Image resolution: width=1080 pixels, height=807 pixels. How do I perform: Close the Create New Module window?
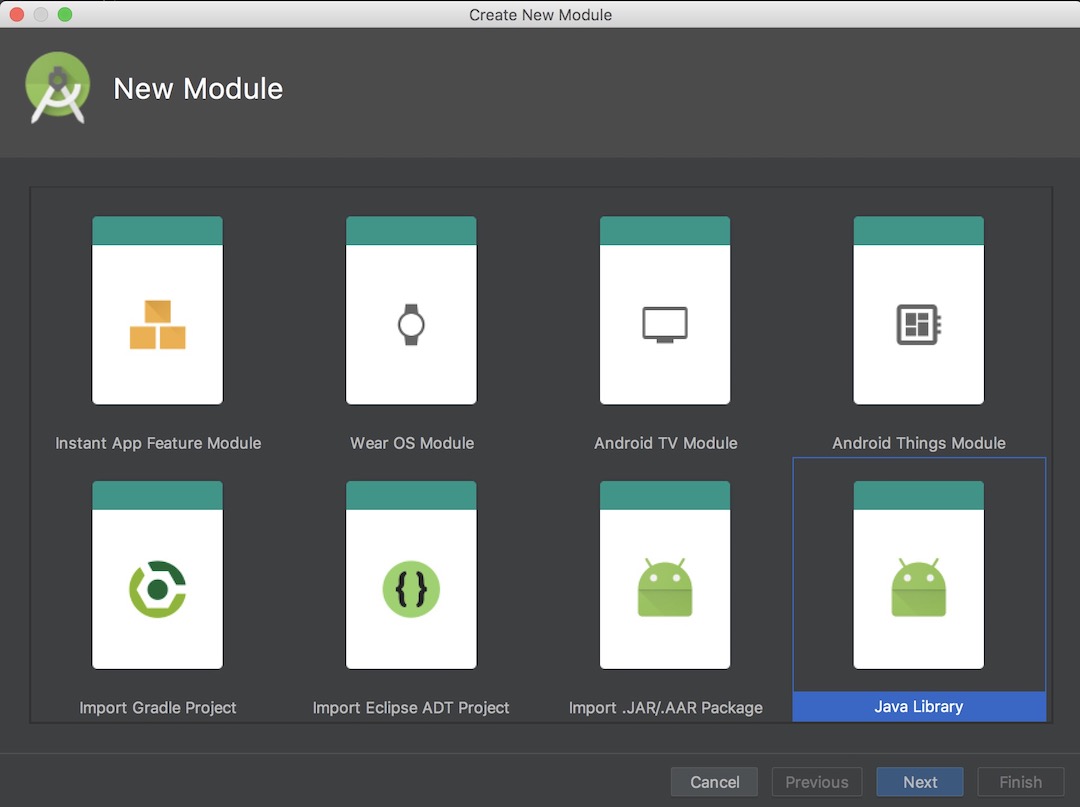tap(17, 14)
